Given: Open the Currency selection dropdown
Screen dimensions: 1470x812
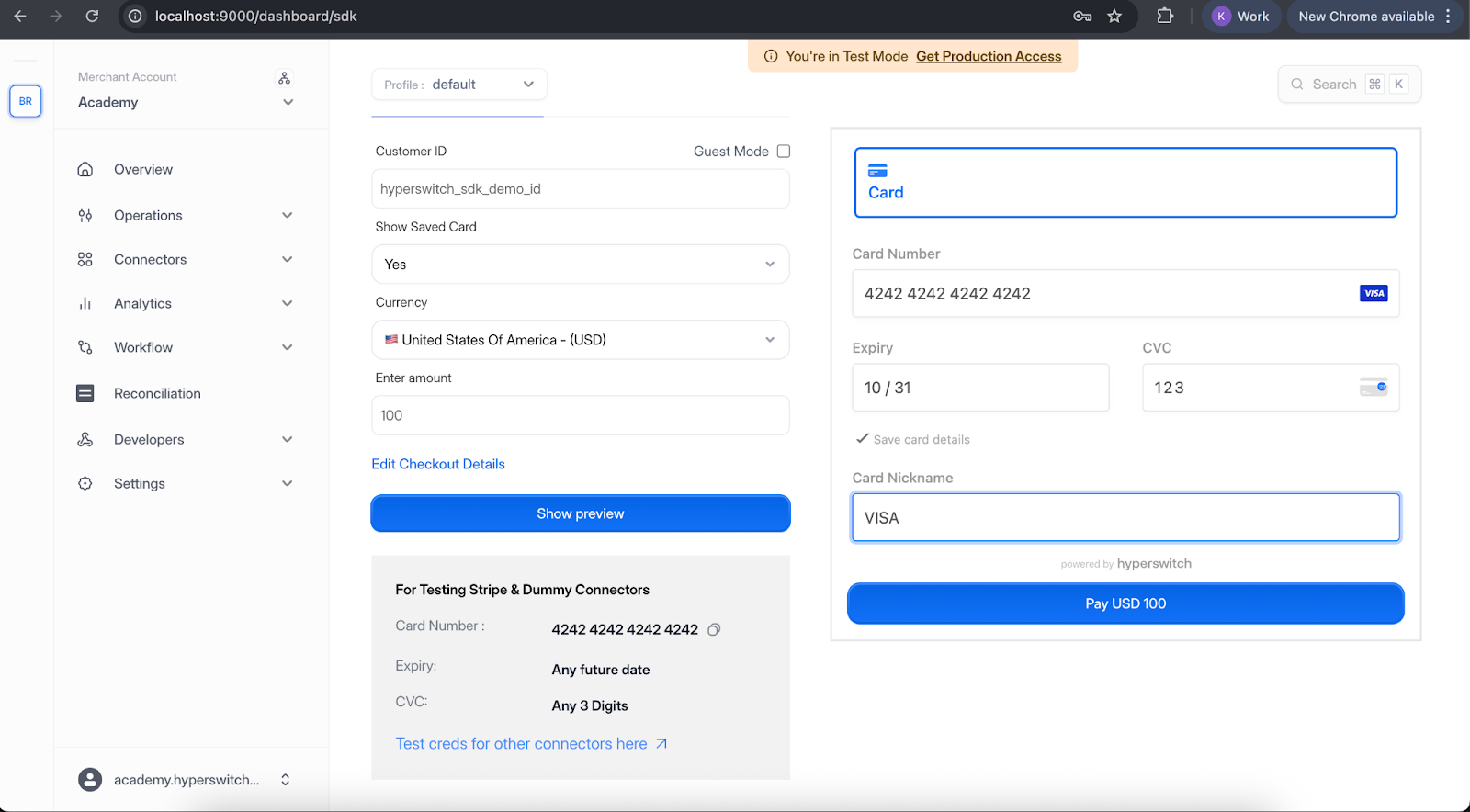Looking at the screenshot, I should pyautogui.click(x=580, y=340).
